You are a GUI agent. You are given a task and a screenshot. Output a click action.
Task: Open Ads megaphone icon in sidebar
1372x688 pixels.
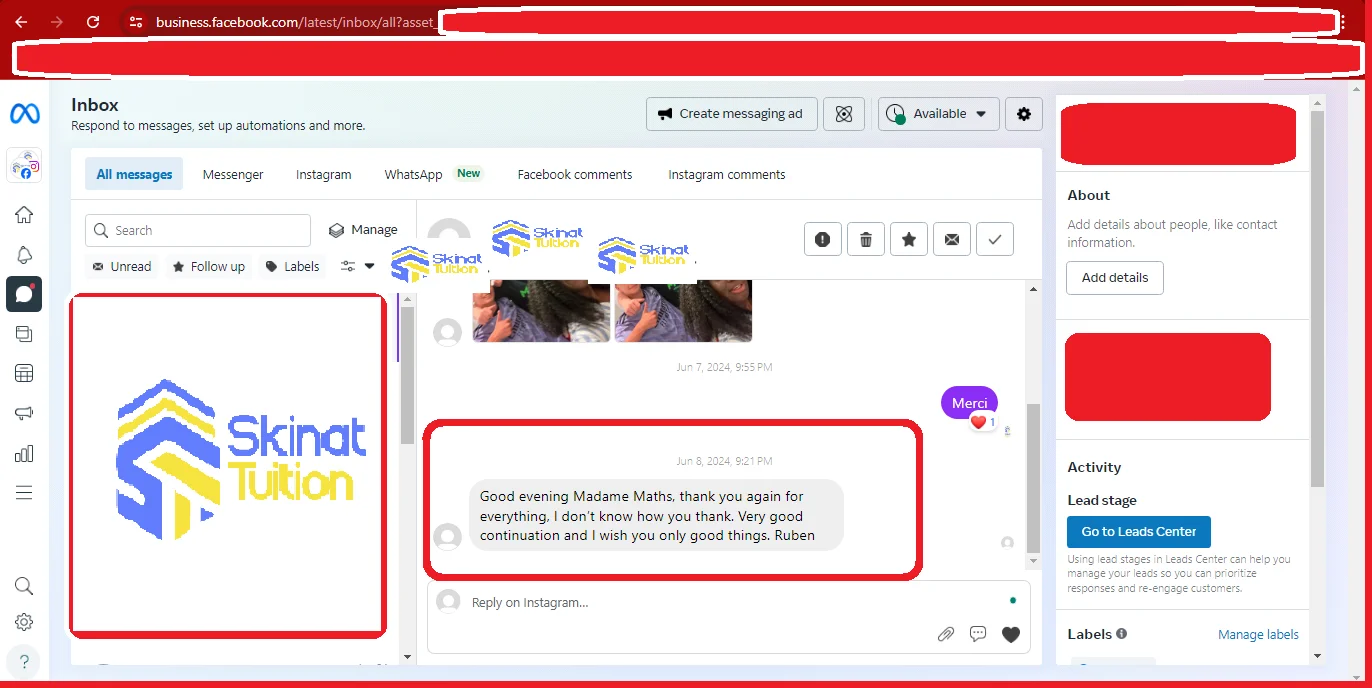pyautogui.click(x=24, y=413)
